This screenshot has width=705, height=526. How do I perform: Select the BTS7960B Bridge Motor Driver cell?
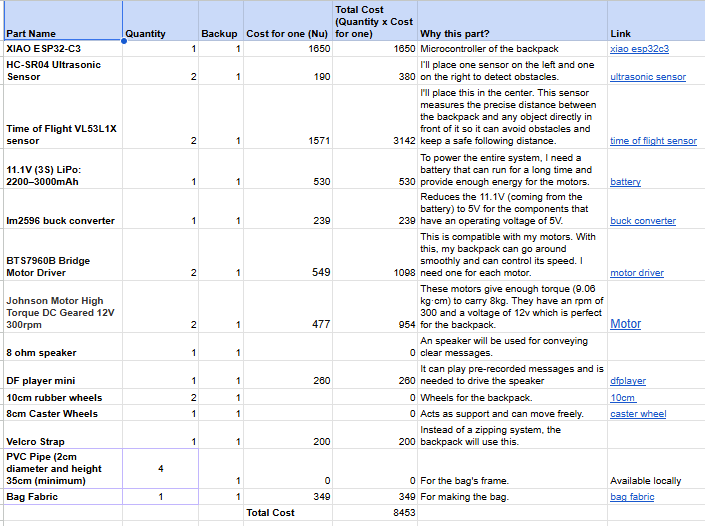click(x=63, y=254)
